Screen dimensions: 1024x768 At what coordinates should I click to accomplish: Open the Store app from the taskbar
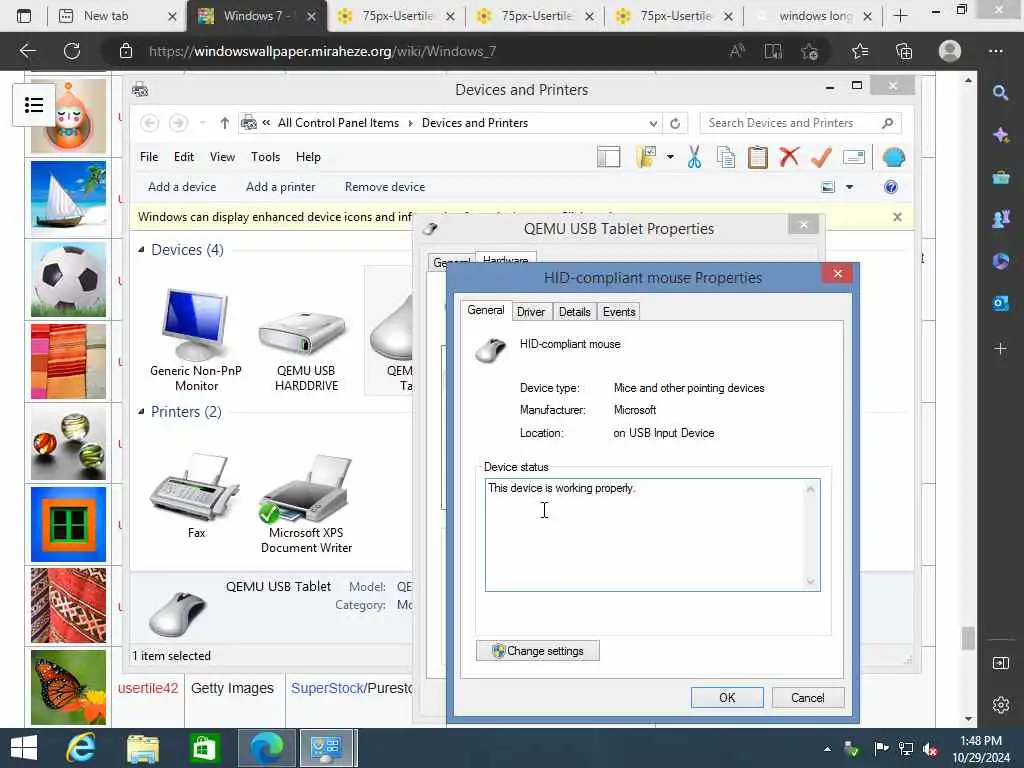click(204, 748)
